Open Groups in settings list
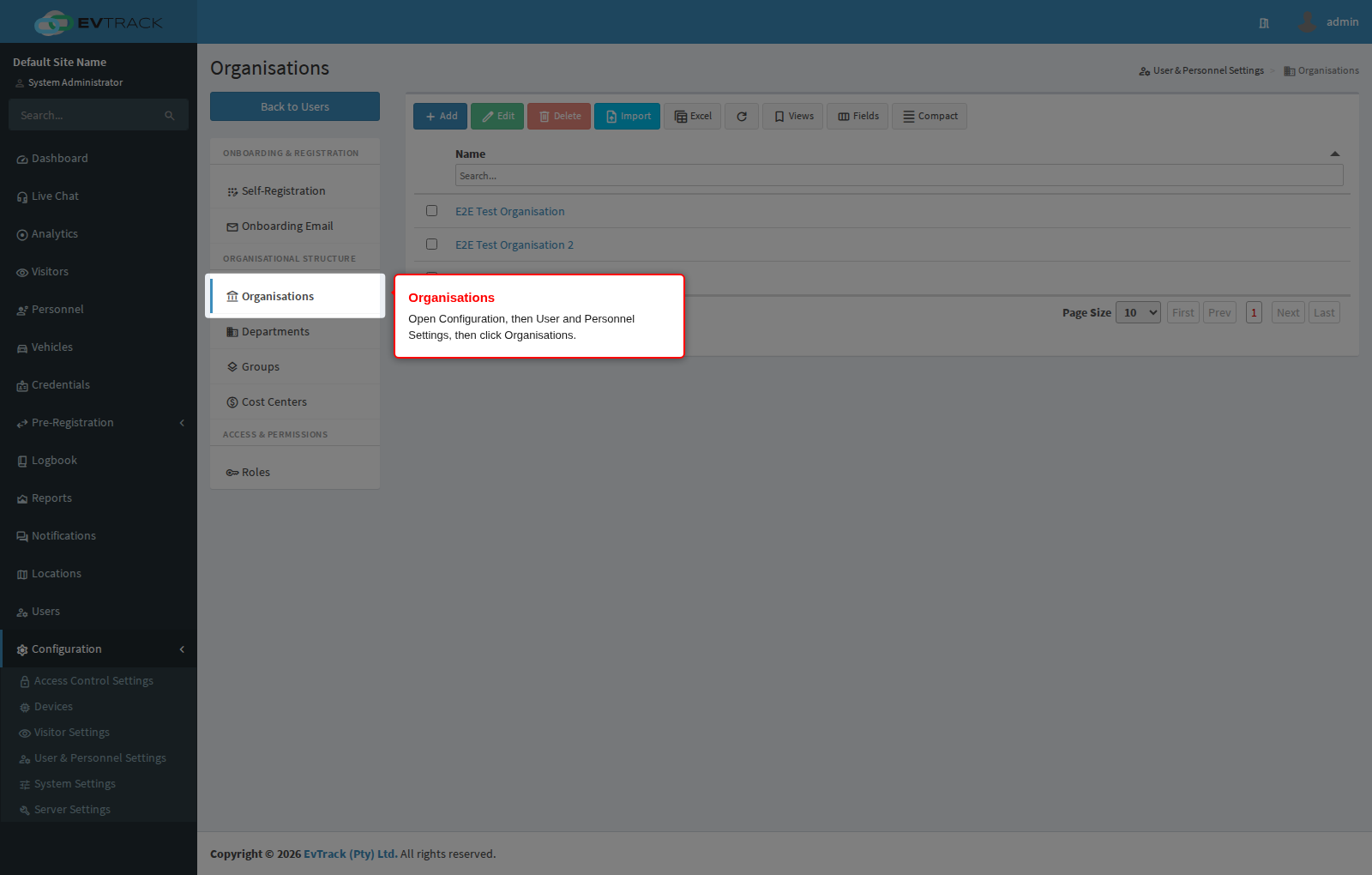This screenshot has width=1372, height=875. tap(295, 367)
